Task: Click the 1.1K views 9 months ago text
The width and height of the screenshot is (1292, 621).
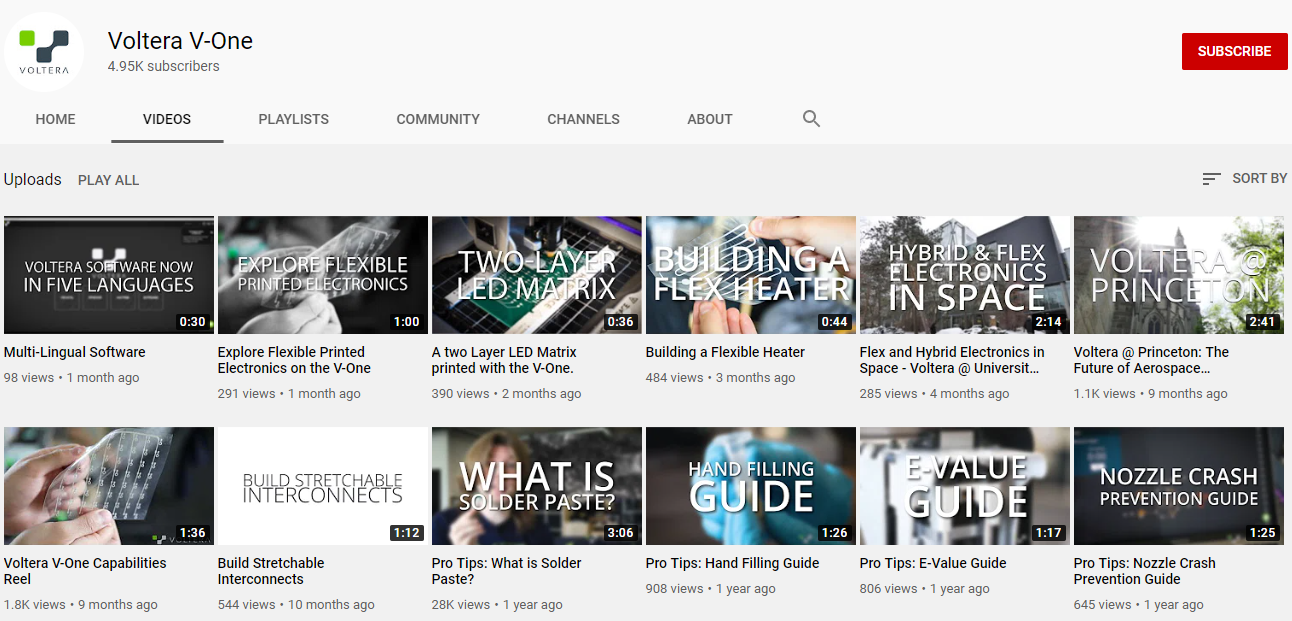Action: [1150, 393]
